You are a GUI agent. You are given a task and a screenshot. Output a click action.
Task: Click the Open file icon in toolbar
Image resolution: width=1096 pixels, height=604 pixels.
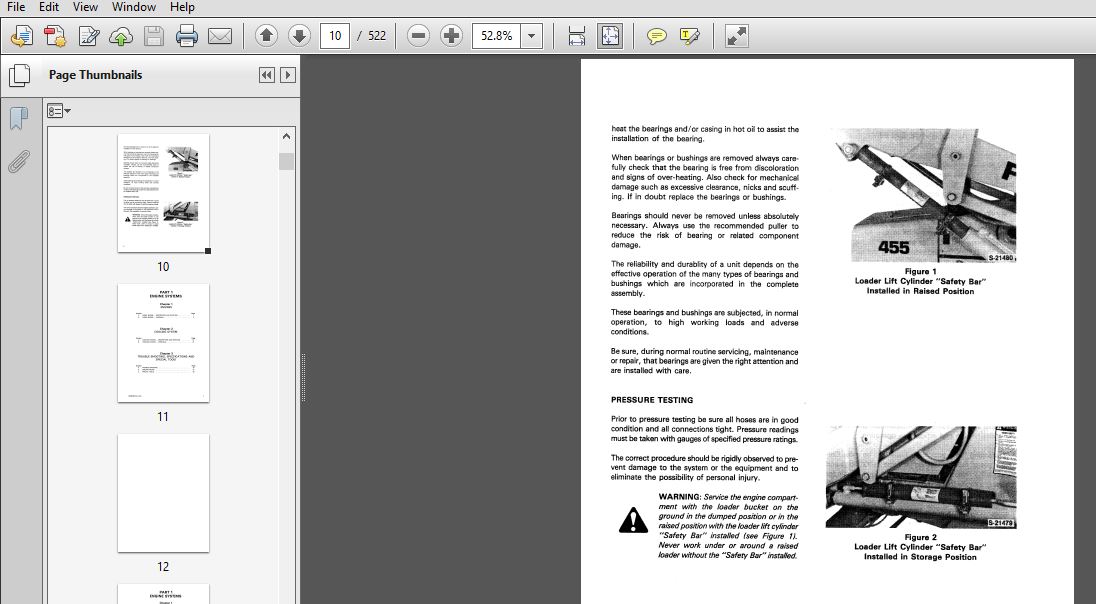click(22, 36)
